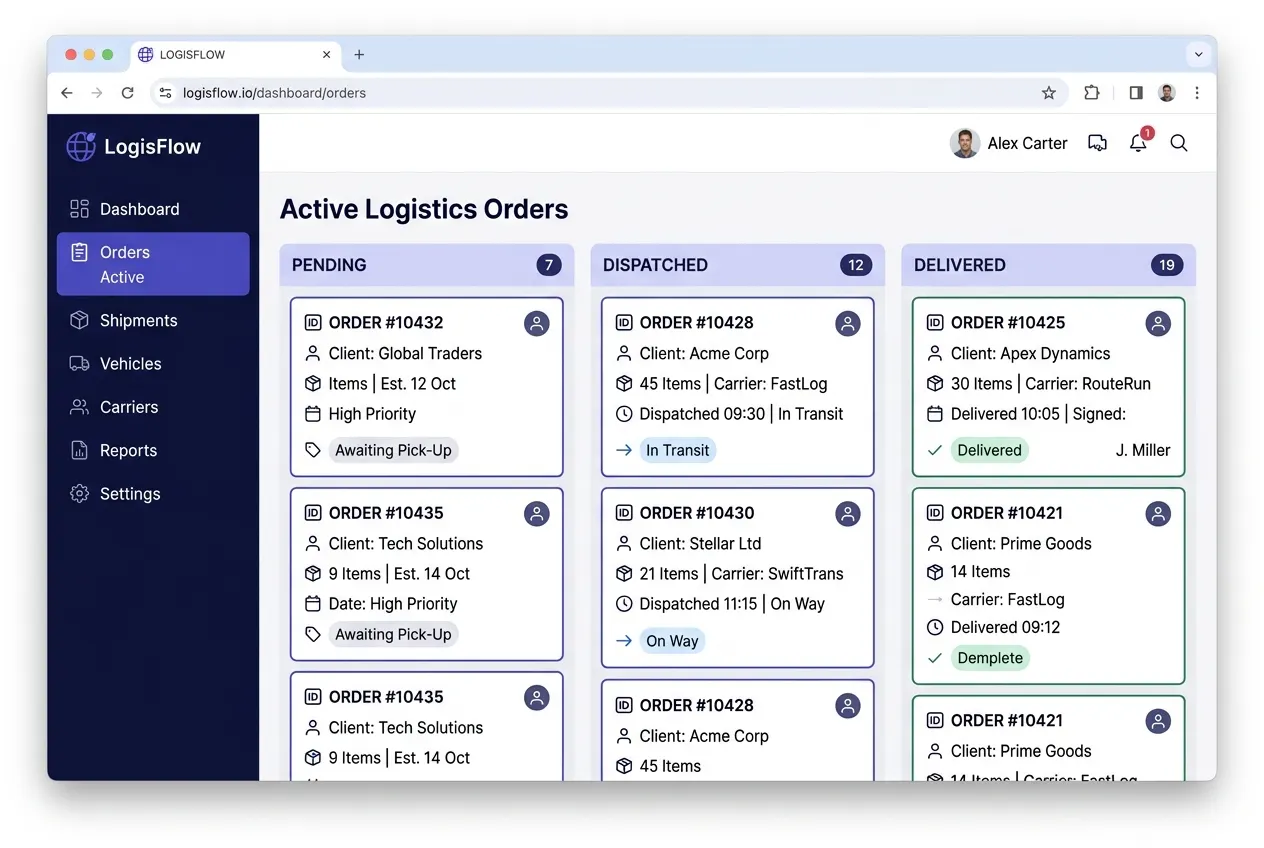This screenshot has height=848, width=1264.
Task: Click the package icon beside Est. 12 Oct
Action: [x=313, y=383]
